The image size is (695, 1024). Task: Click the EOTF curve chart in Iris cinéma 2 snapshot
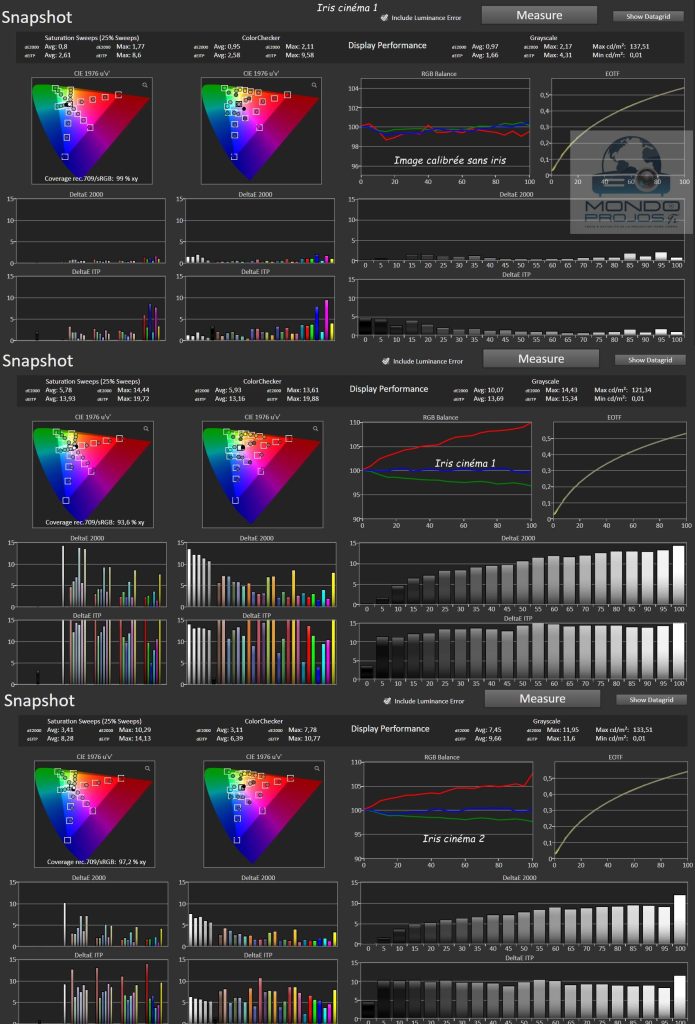point(617,810)
